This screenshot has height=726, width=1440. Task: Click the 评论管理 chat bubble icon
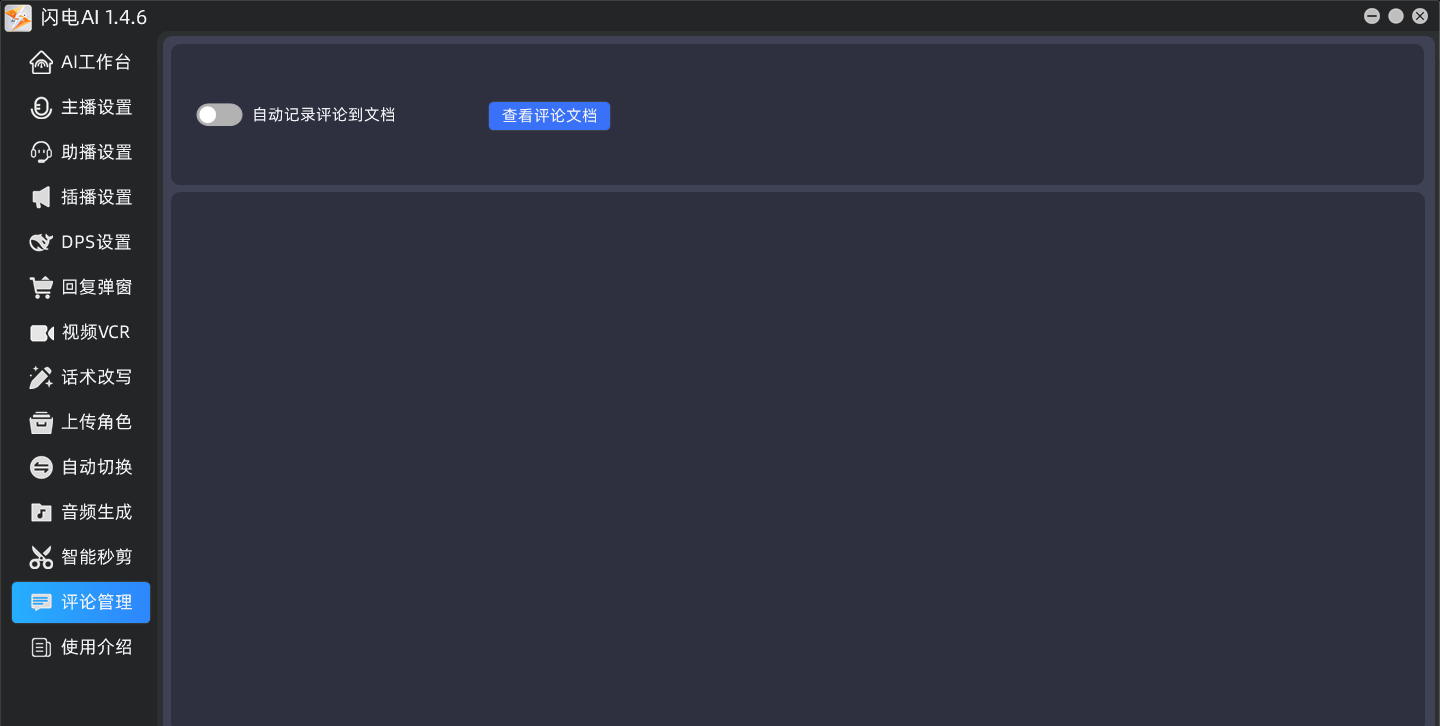click(41, 603)
